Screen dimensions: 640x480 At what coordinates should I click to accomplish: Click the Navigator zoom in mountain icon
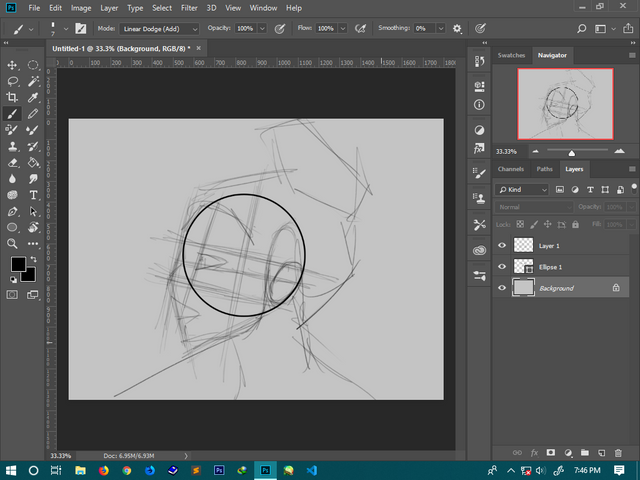[620, 151]
